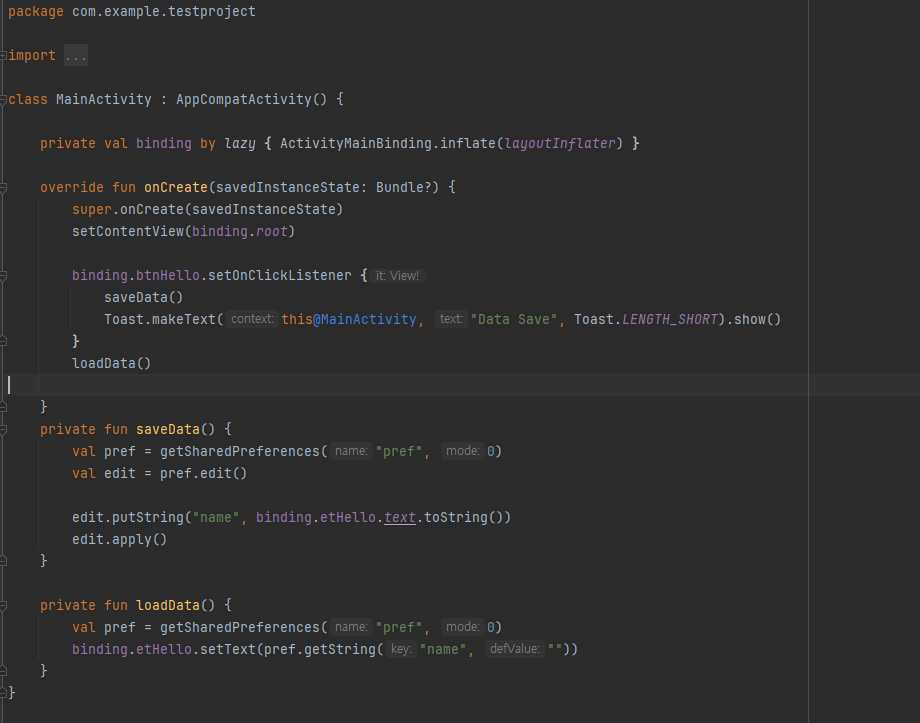Click the putString method call
This screenshot has width=920, height=723.
[148, 518]
